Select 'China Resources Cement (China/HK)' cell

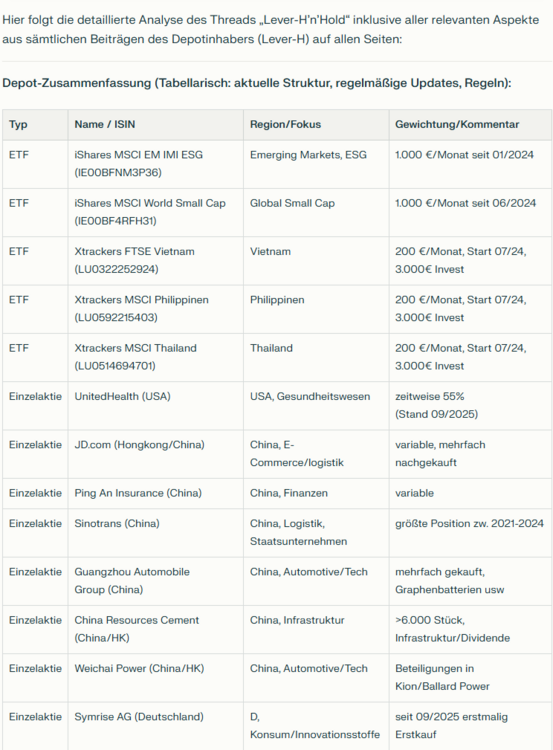155,629
